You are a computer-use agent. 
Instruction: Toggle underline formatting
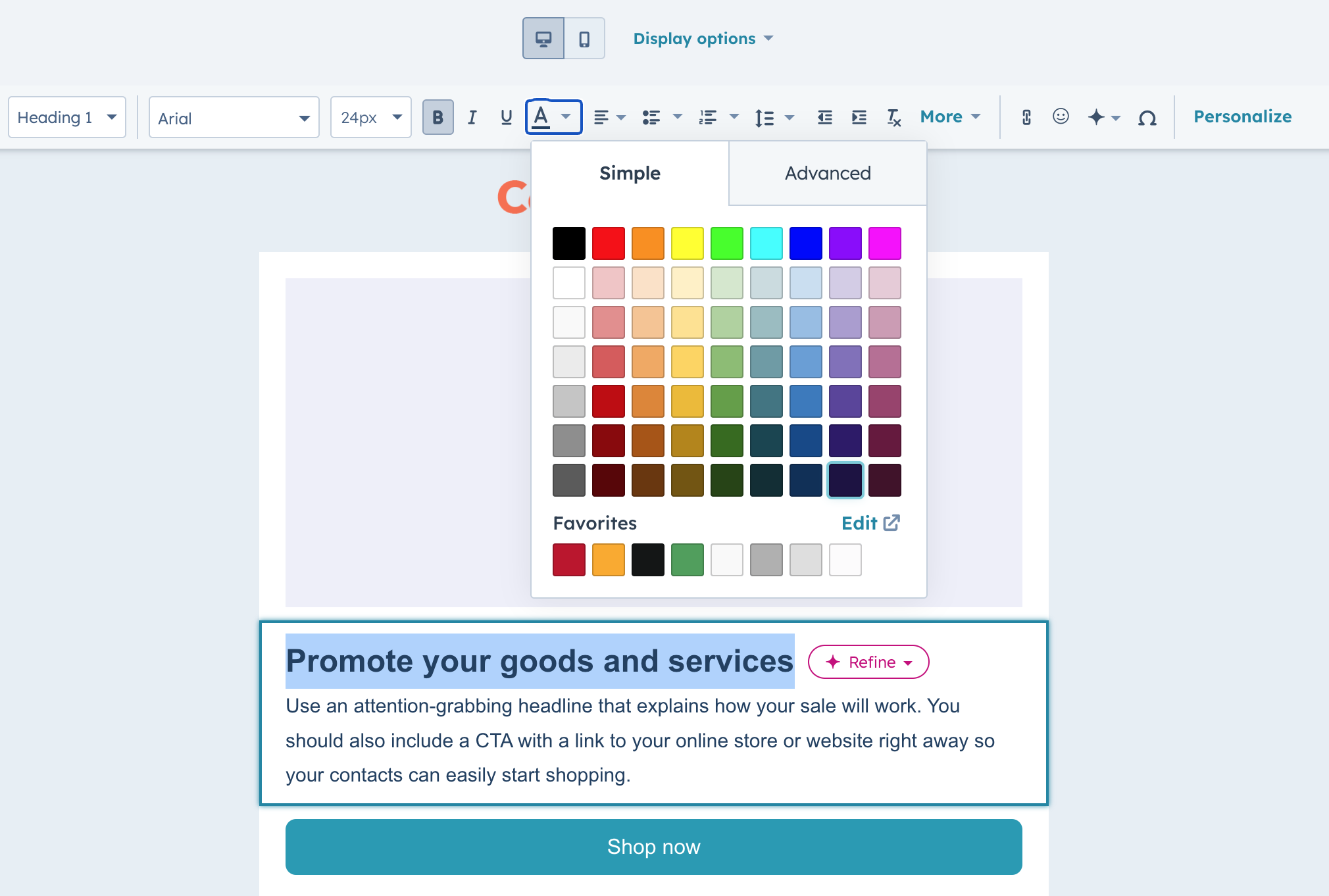(x=506, y=118)
